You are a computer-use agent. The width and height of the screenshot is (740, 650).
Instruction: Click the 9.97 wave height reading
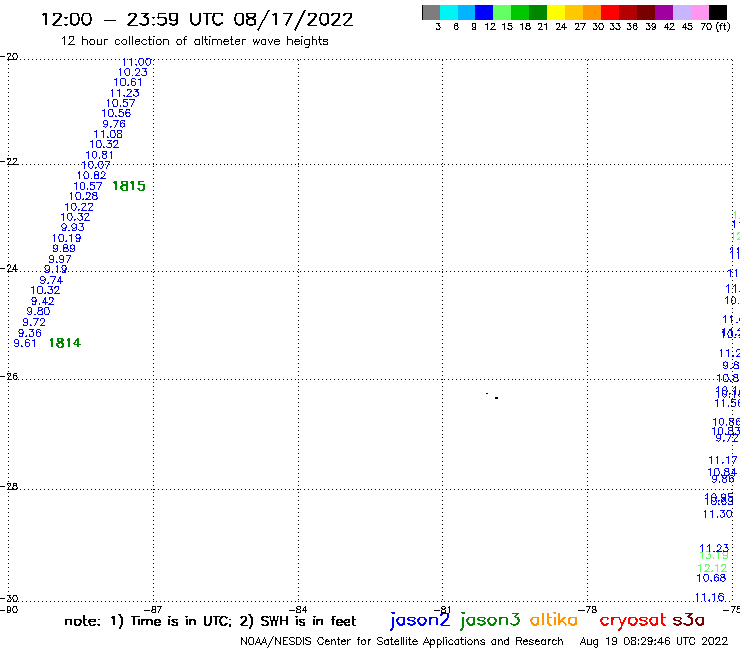[60, 259]
